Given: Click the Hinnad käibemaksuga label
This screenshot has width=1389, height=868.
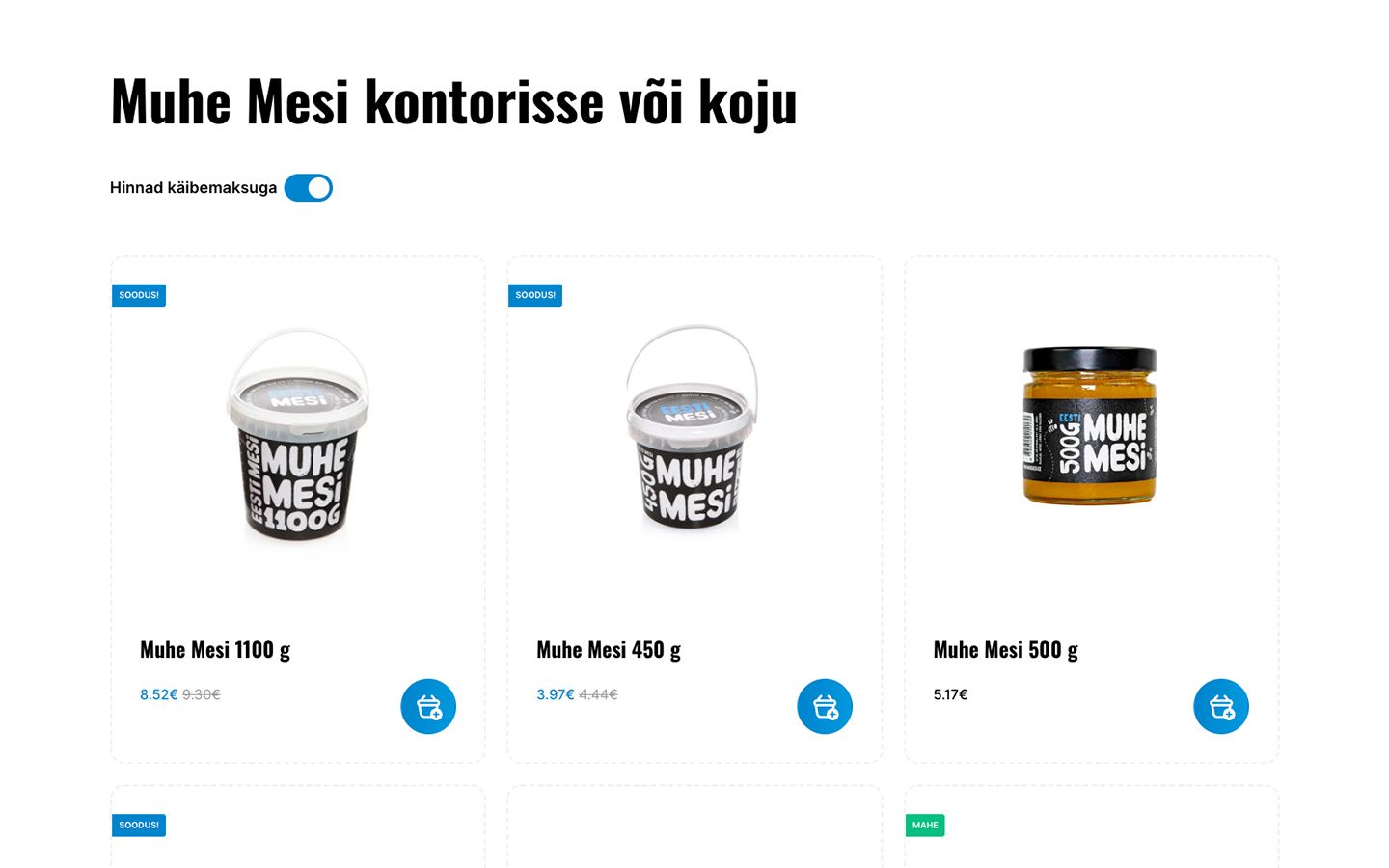Looking at the screenshot, I should 193,188.
